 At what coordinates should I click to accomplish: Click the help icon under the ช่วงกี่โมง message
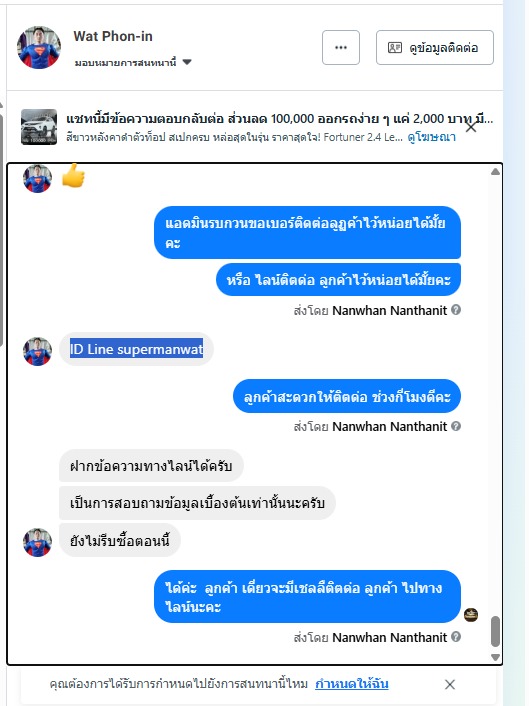point(456,426)
